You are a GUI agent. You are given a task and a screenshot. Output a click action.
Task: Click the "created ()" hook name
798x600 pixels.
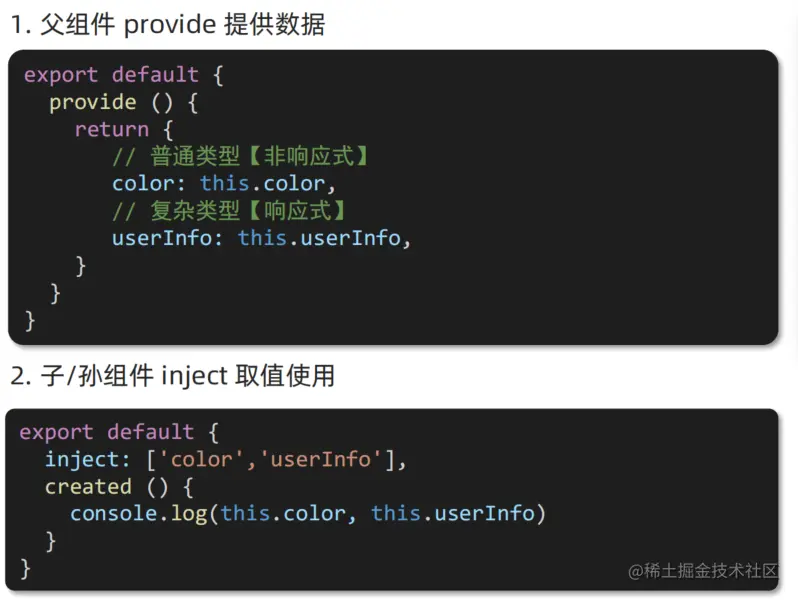88,486
